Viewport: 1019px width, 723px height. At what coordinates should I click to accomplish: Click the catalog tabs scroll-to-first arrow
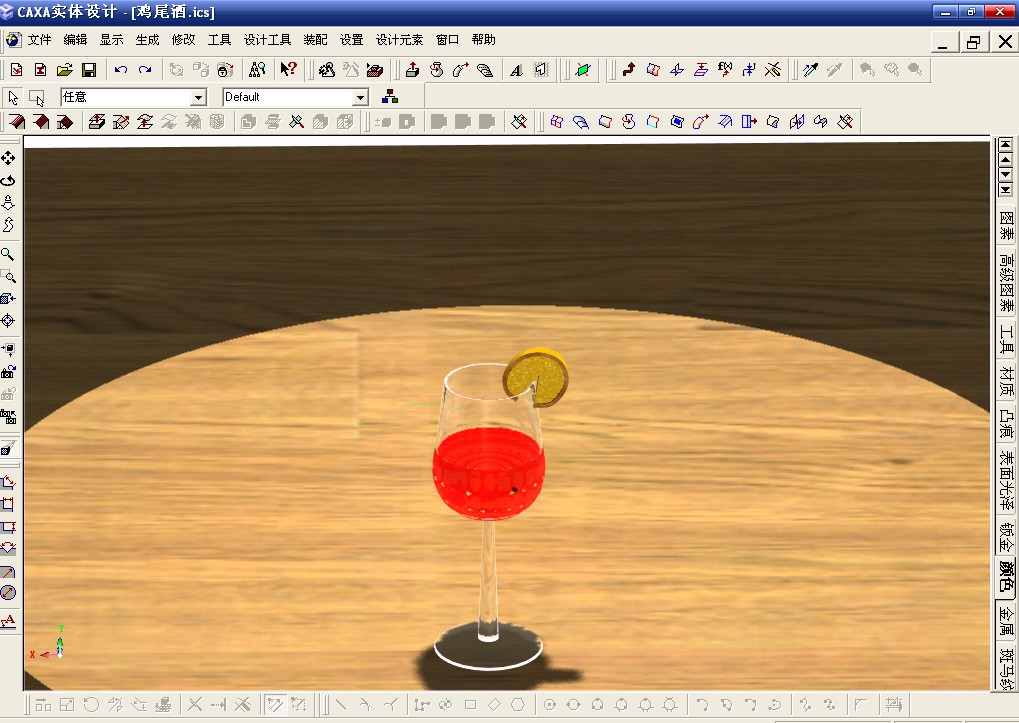[1005, 144]
